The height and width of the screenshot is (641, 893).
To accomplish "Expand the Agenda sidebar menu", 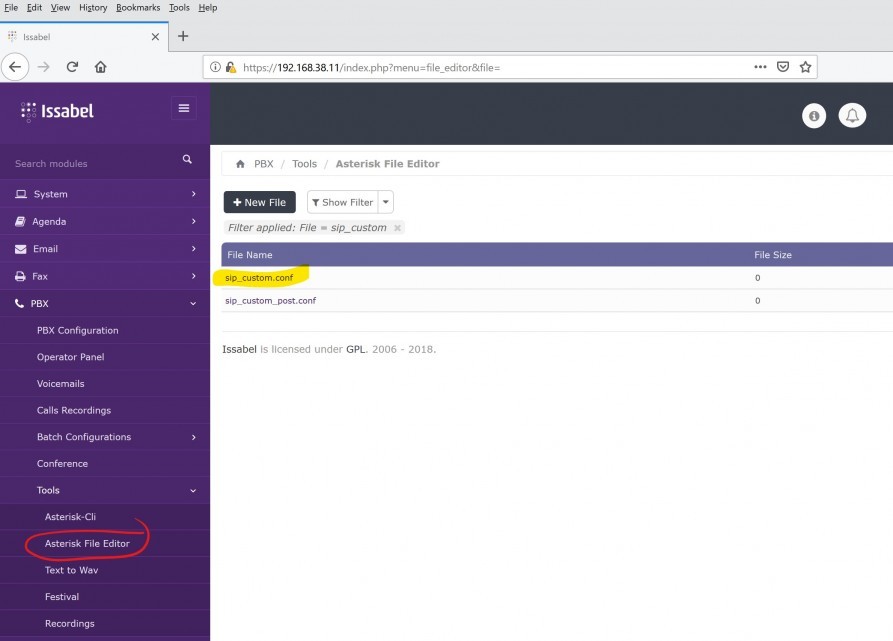I will click(105, 221).
